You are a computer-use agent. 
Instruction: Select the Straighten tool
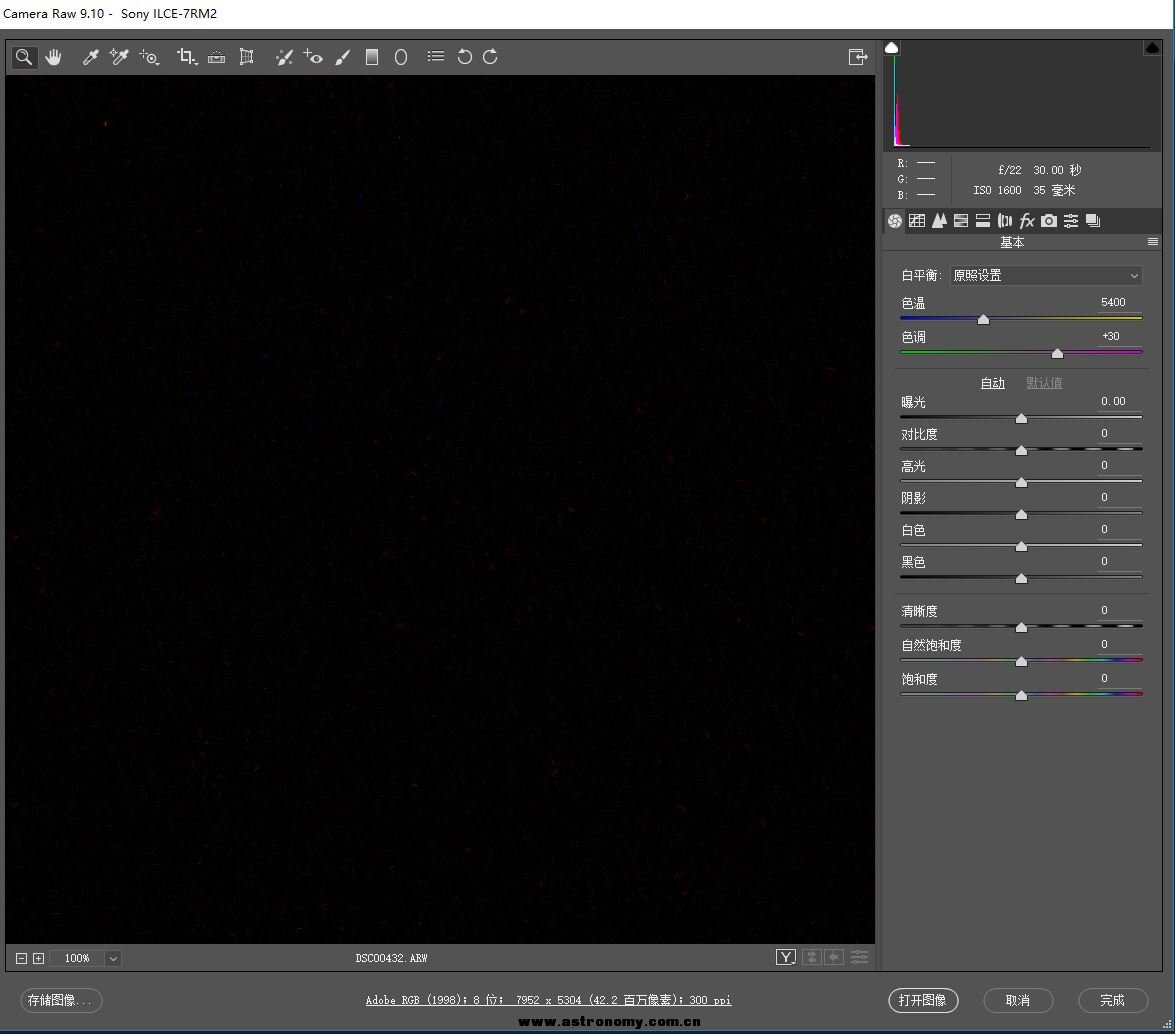[216, 57]
